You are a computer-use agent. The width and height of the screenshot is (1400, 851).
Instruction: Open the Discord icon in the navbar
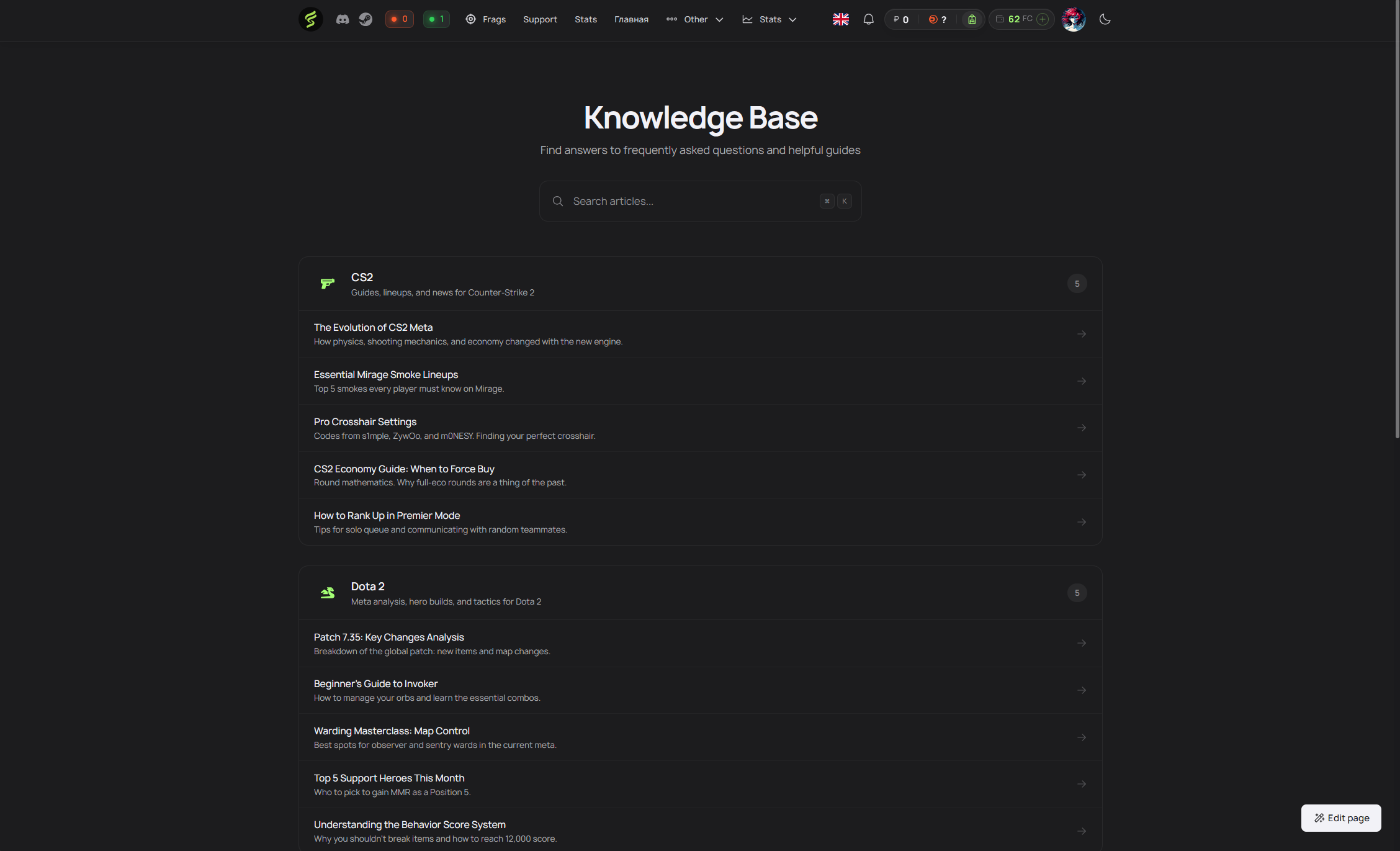tap(342, 19)
